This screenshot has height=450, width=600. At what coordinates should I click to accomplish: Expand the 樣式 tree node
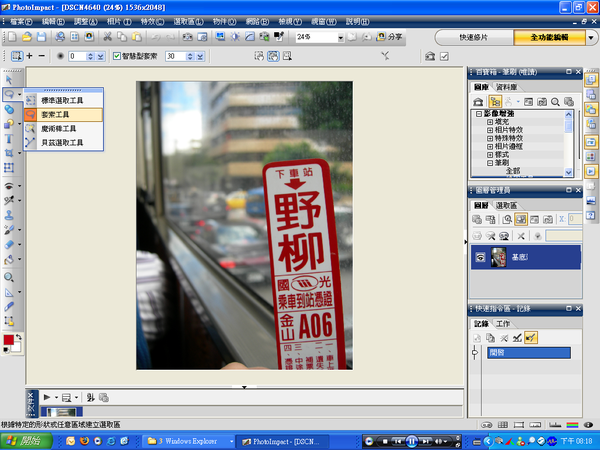tap(490, 155)
